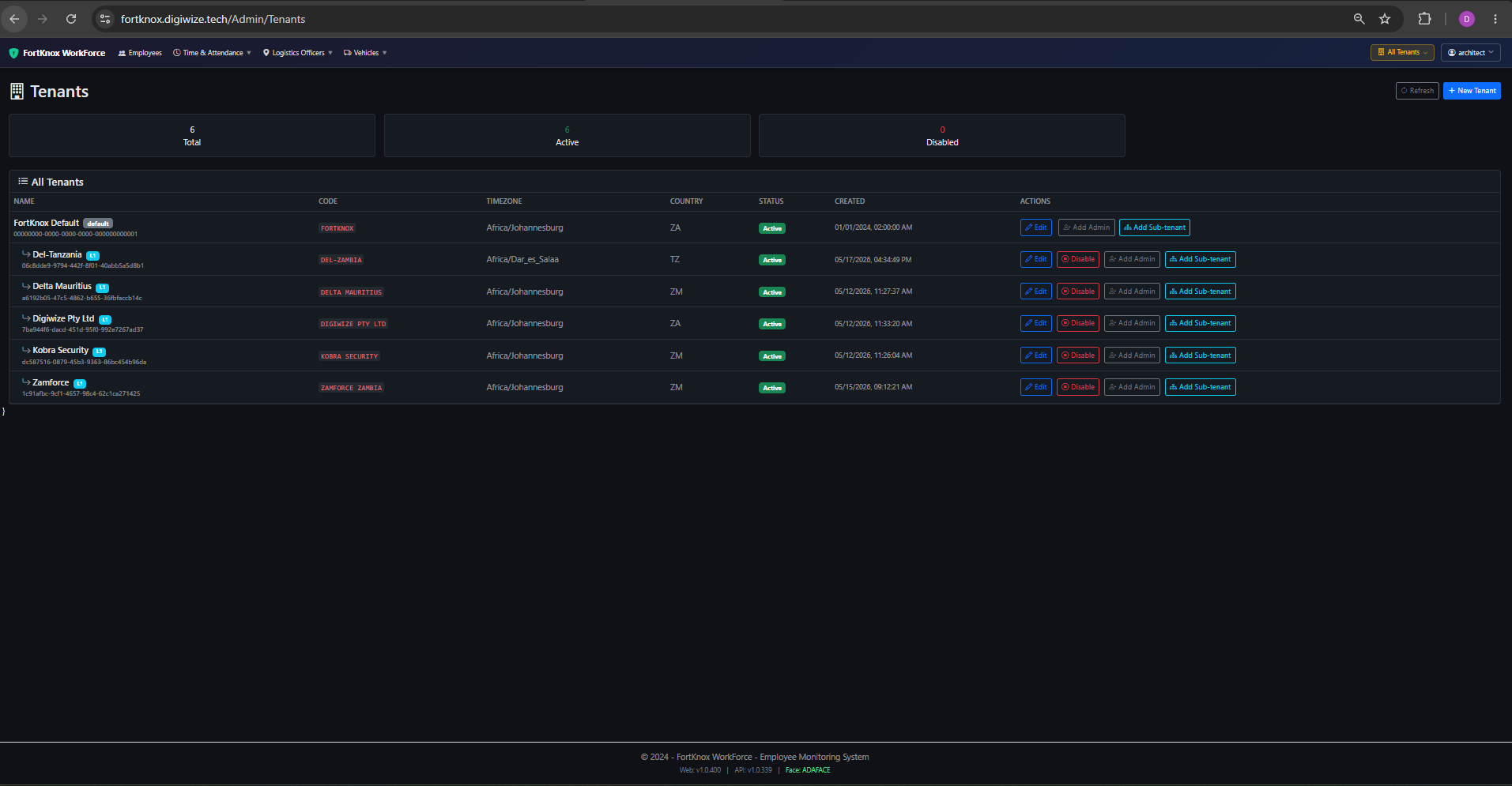
Task: Click the default badge next to FortKnox Default
Action: pos(98,224)
